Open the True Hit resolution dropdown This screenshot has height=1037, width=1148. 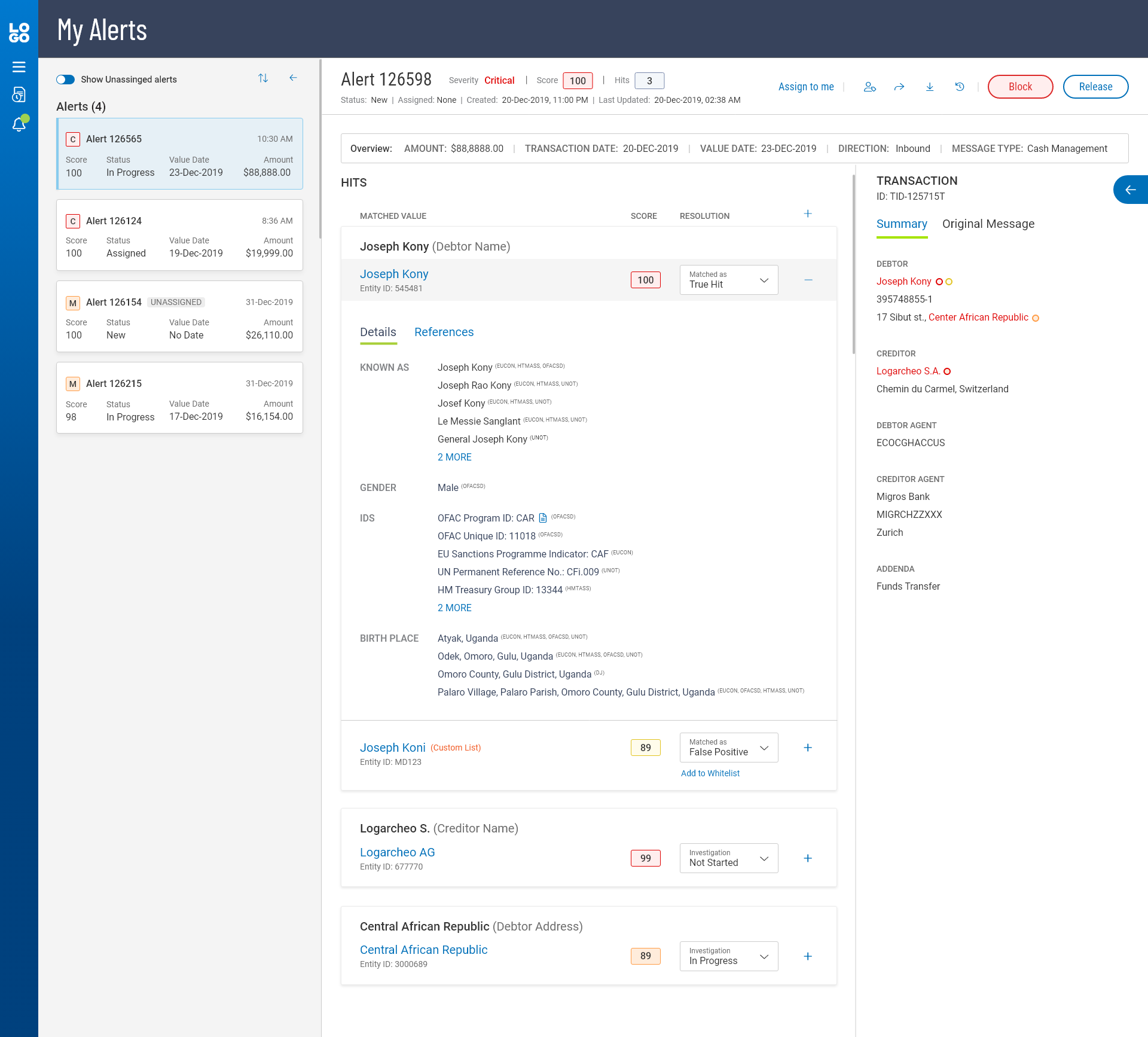pyautogui.click(x=728, y=280)
